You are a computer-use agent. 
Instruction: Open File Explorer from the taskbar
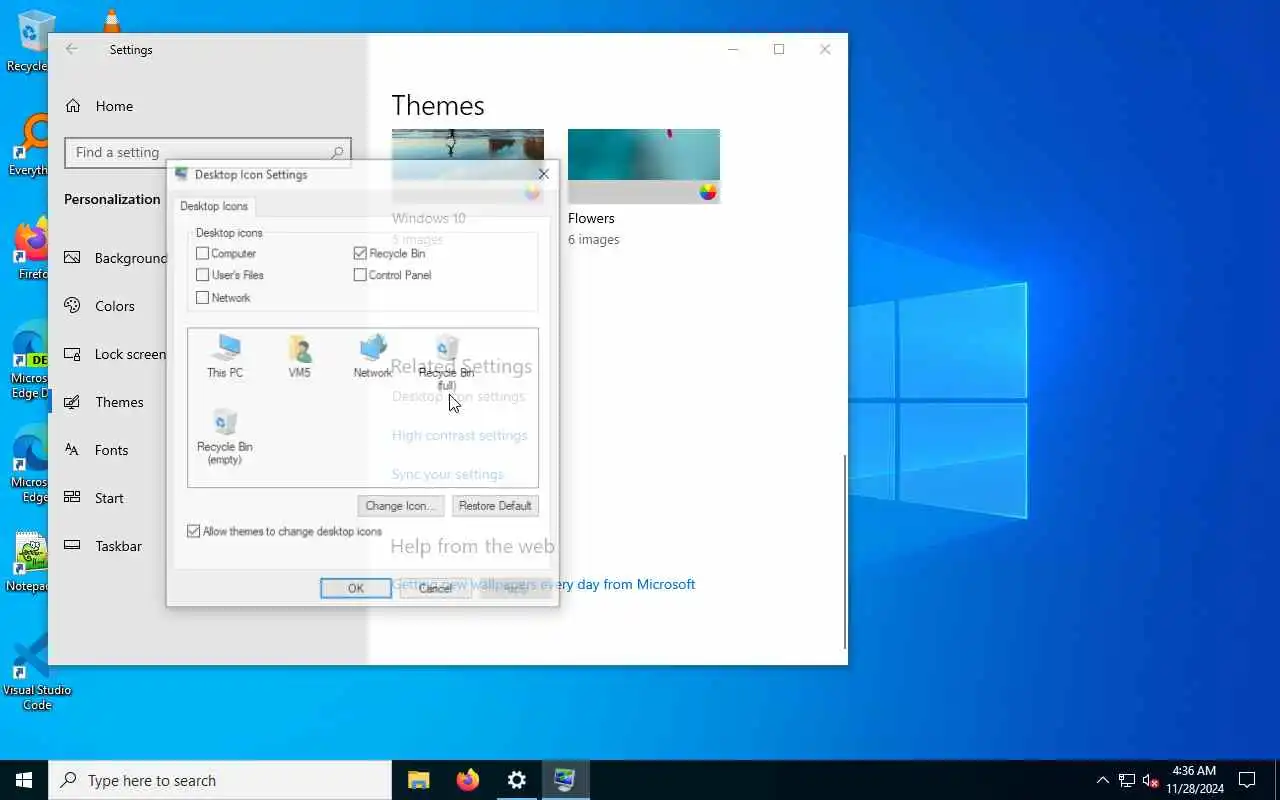[x=419, y=780]
